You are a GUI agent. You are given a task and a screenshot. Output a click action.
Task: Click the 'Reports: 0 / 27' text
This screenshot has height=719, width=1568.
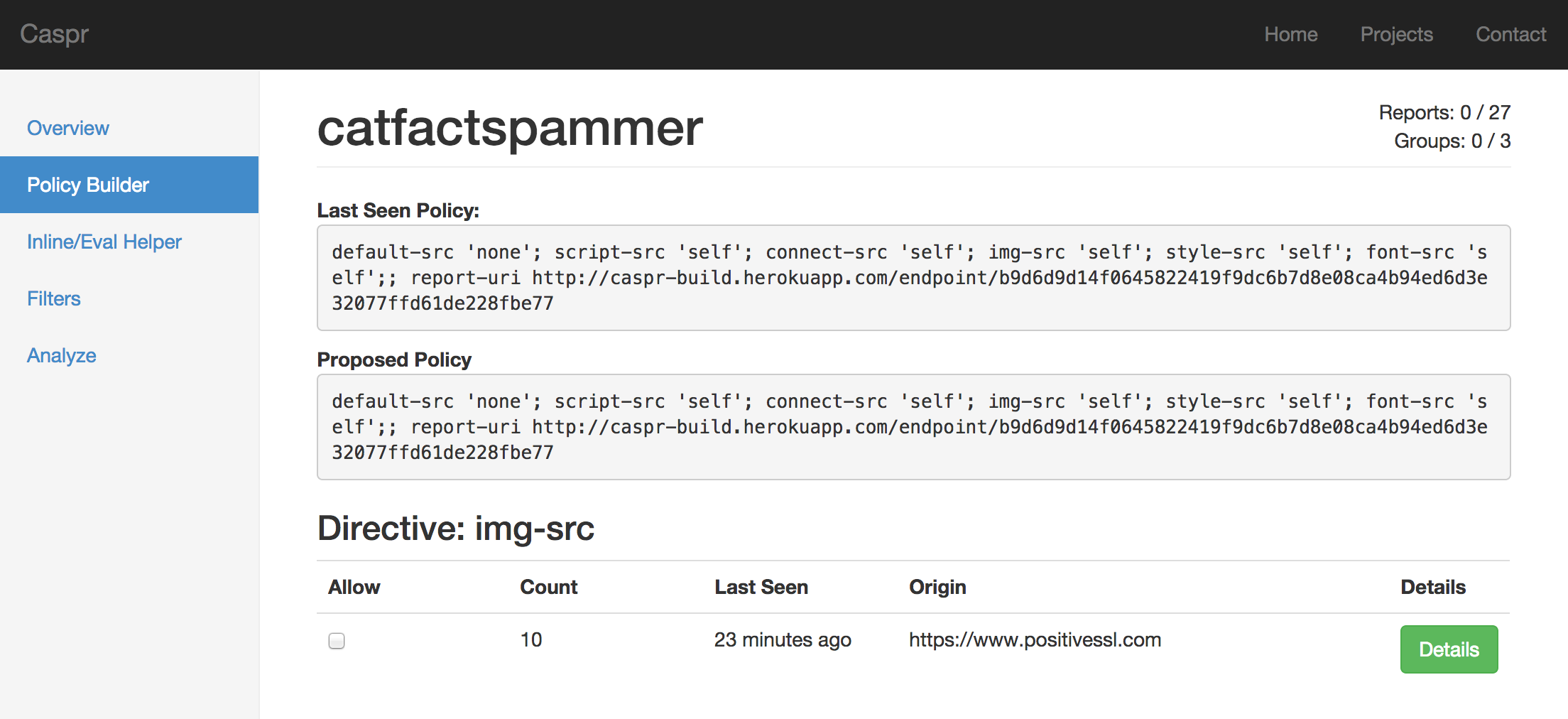(1444, 112)
